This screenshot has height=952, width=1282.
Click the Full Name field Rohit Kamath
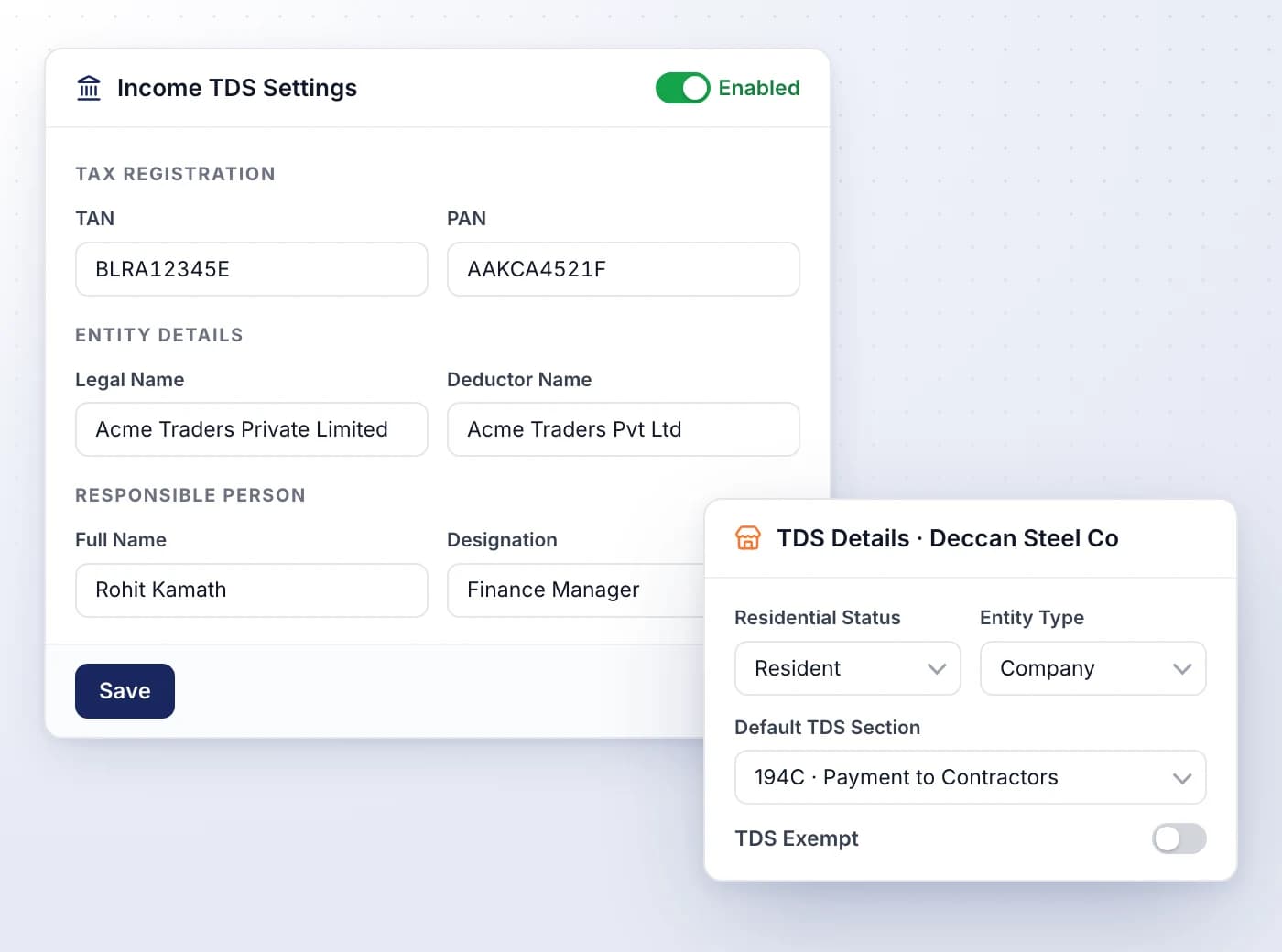[x=252, y=590]
